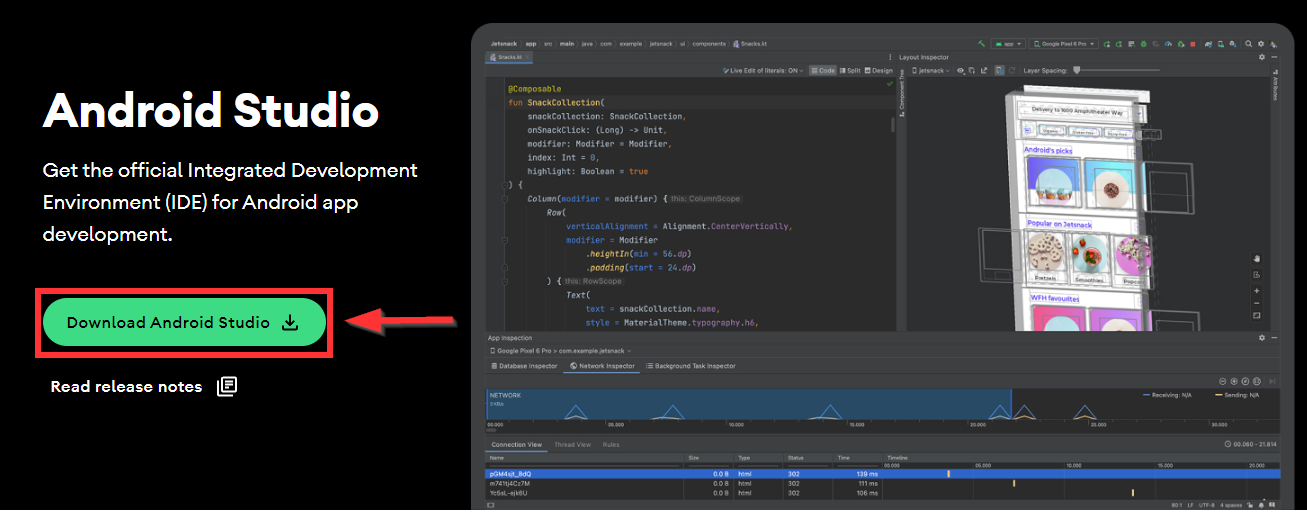Screen dimensions: 1307x522
Task: Open Live Edit of literals dropdown
Action: click(x=765, y=71)
